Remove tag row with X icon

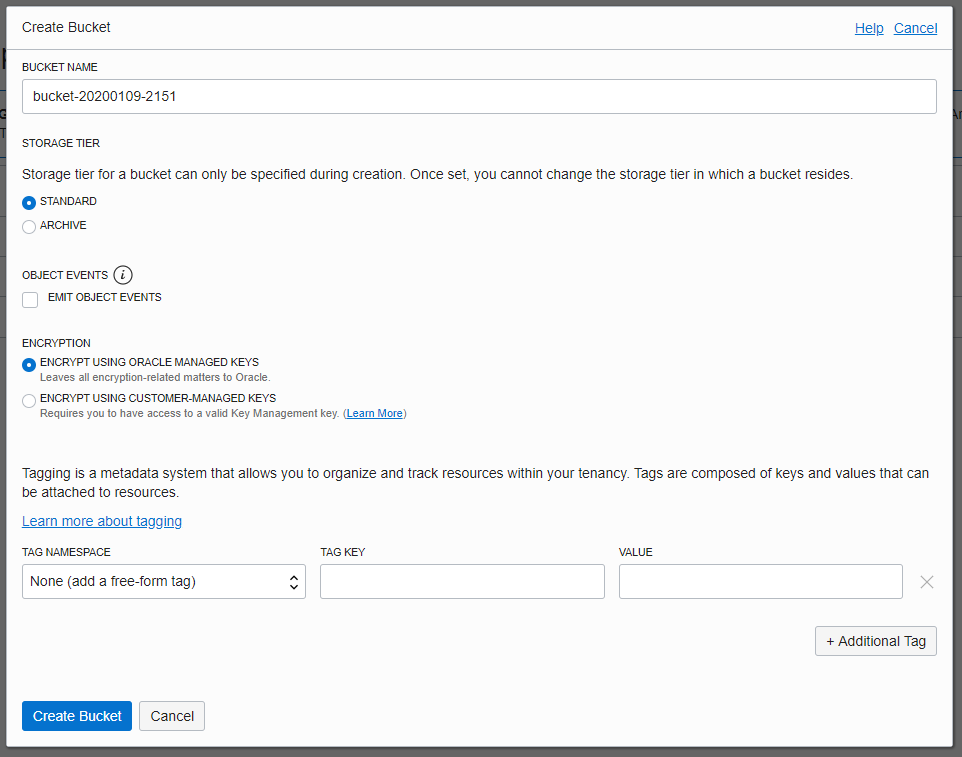[926, 582]
